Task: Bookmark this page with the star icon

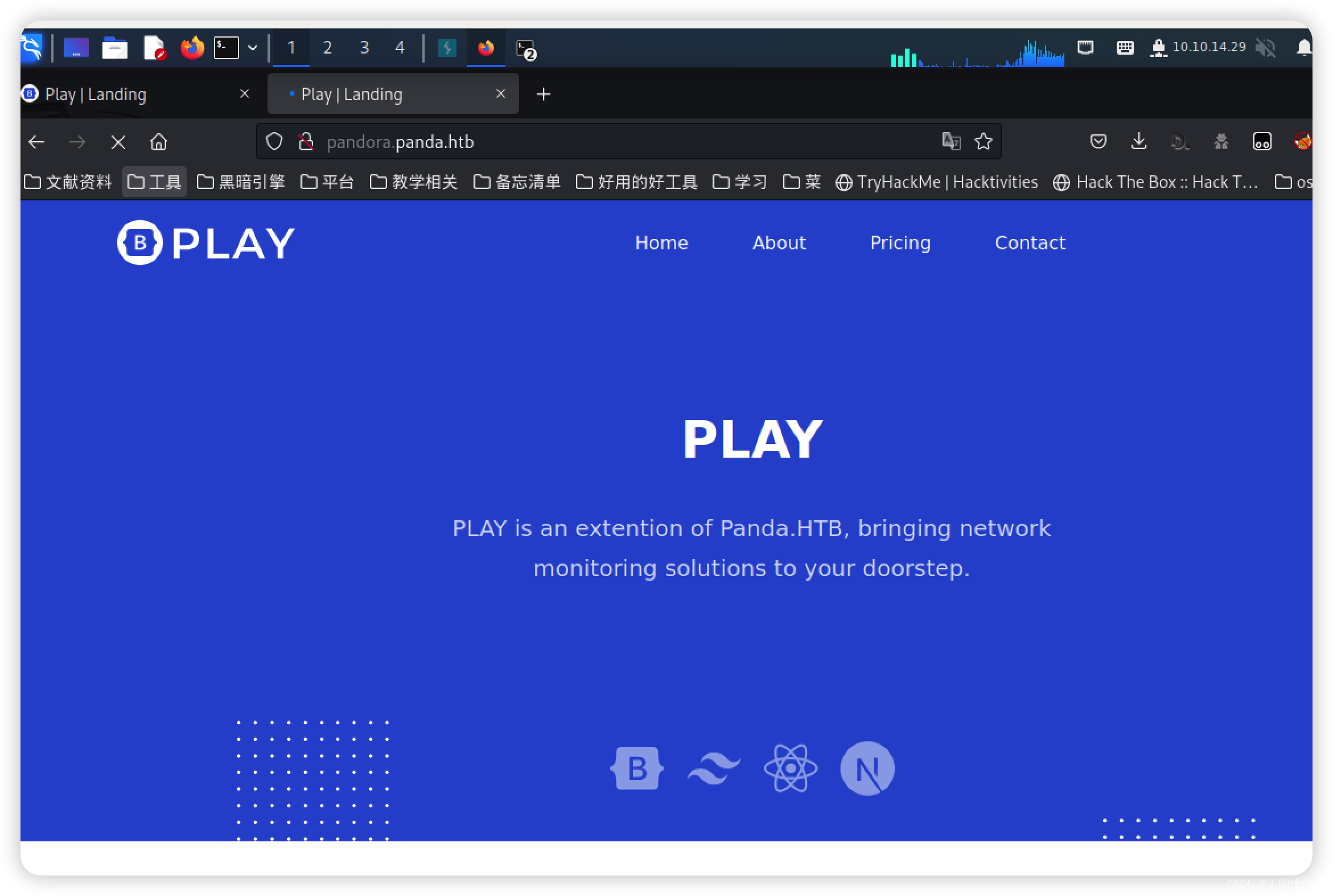Action: coord(984,141)
